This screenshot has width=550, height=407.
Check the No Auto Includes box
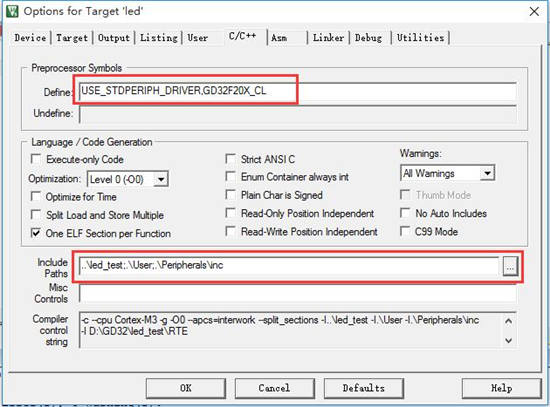[x=405, y=213]
